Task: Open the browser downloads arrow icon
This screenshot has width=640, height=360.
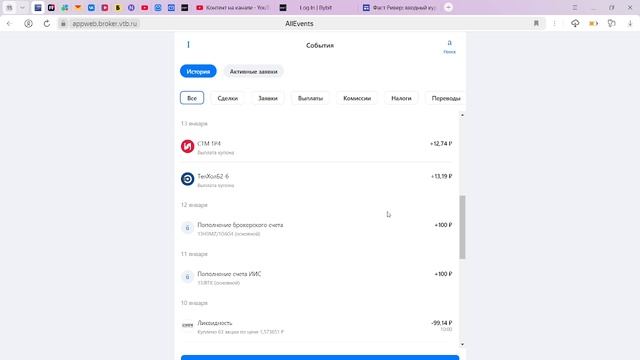Action: coord(630,24)
